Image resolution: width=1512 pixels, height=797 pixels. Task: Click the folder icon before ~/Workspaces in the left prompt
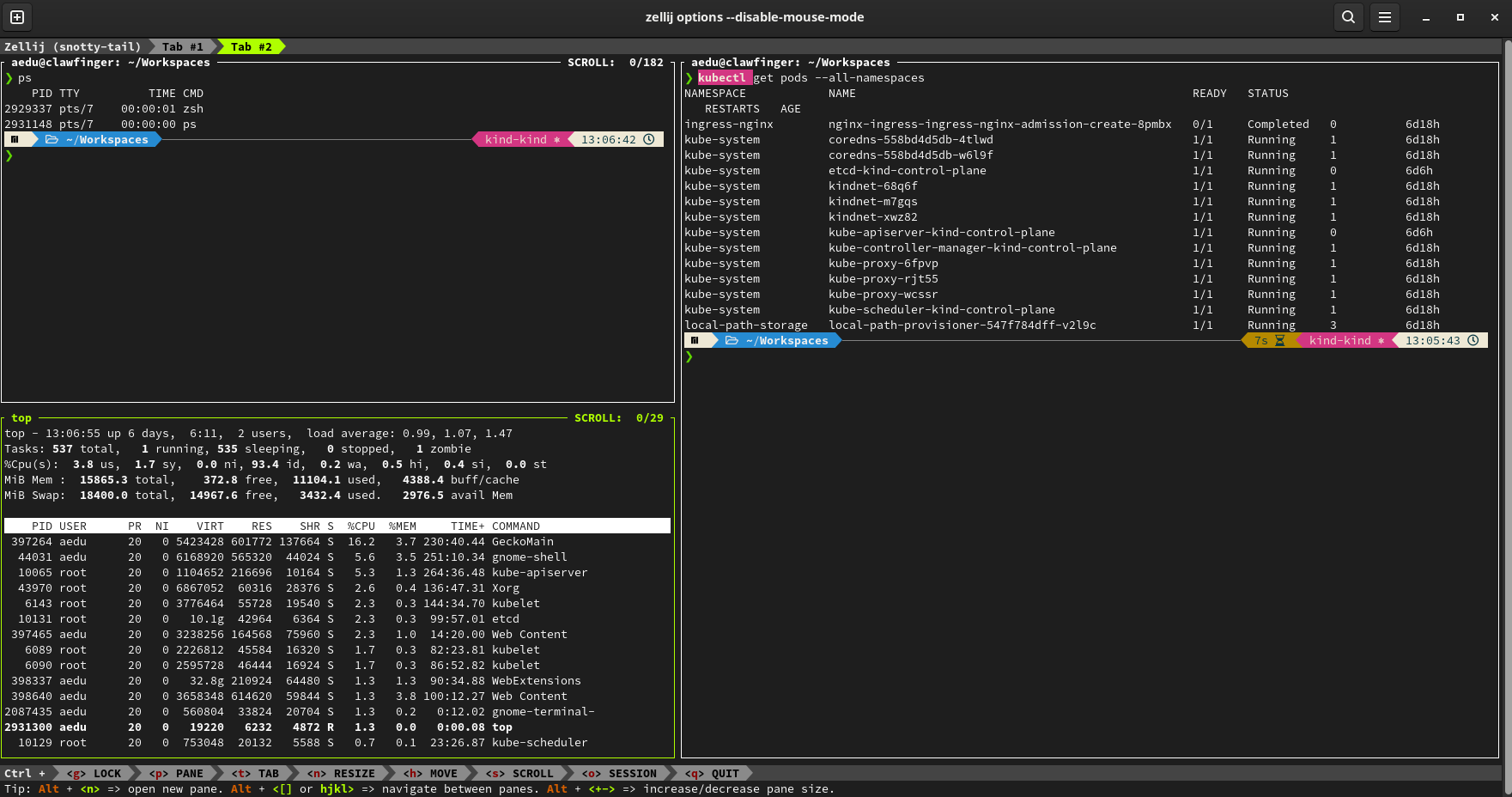53,139
